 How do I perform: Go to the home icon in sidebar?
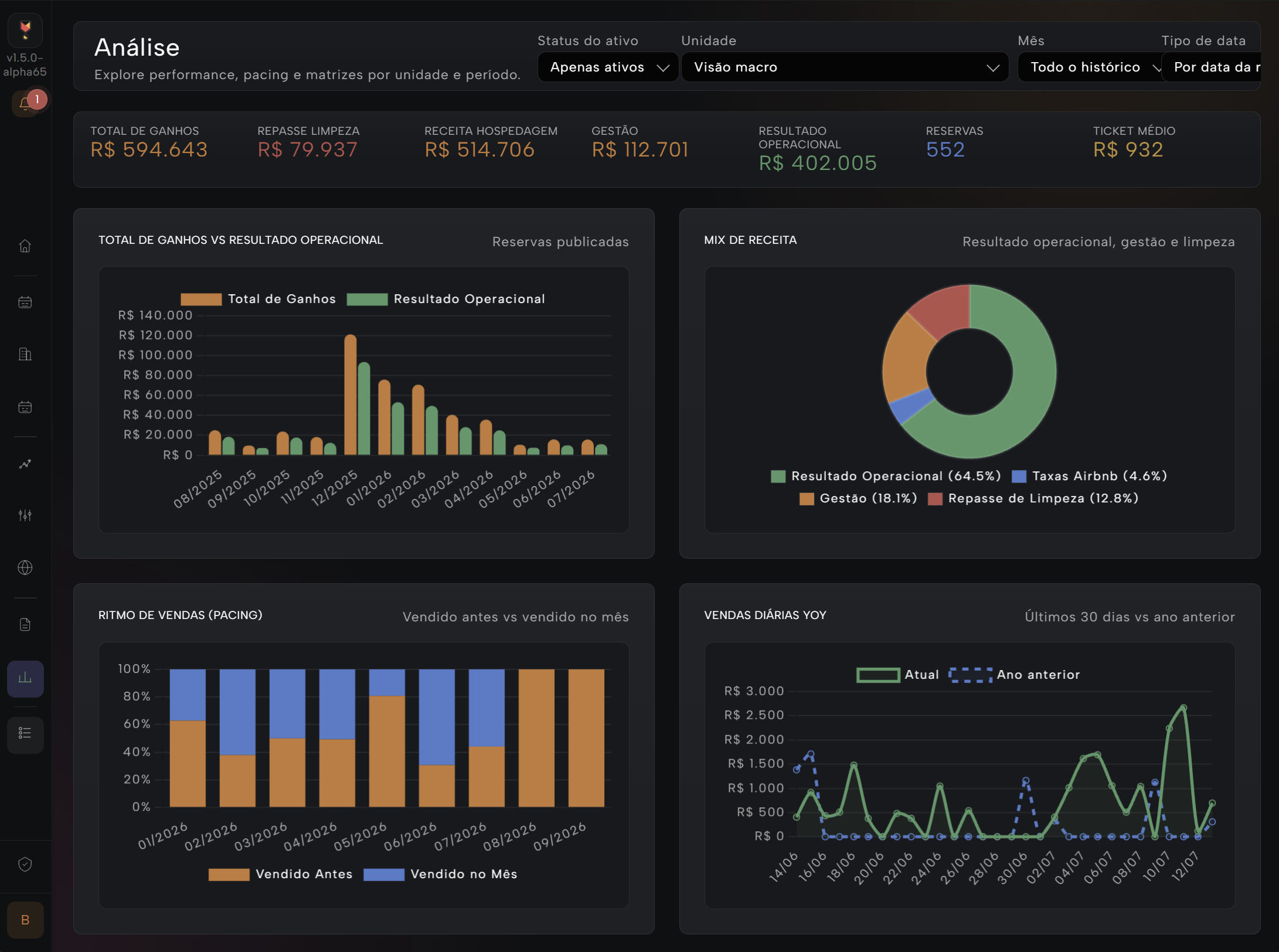click(25, 246)
